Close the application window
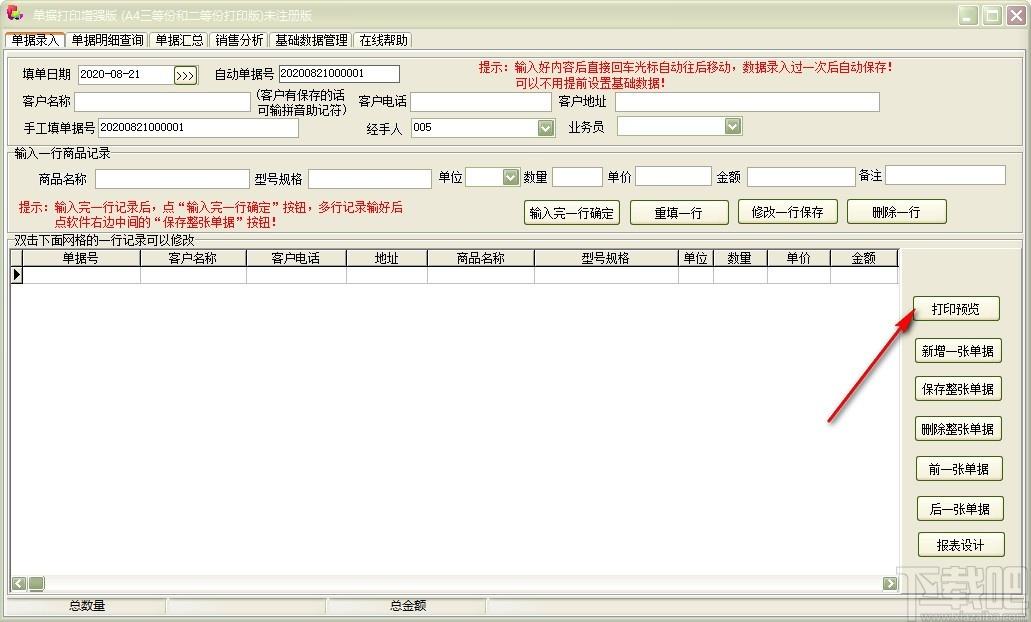1031x622 pixels. pos(1017,16)
